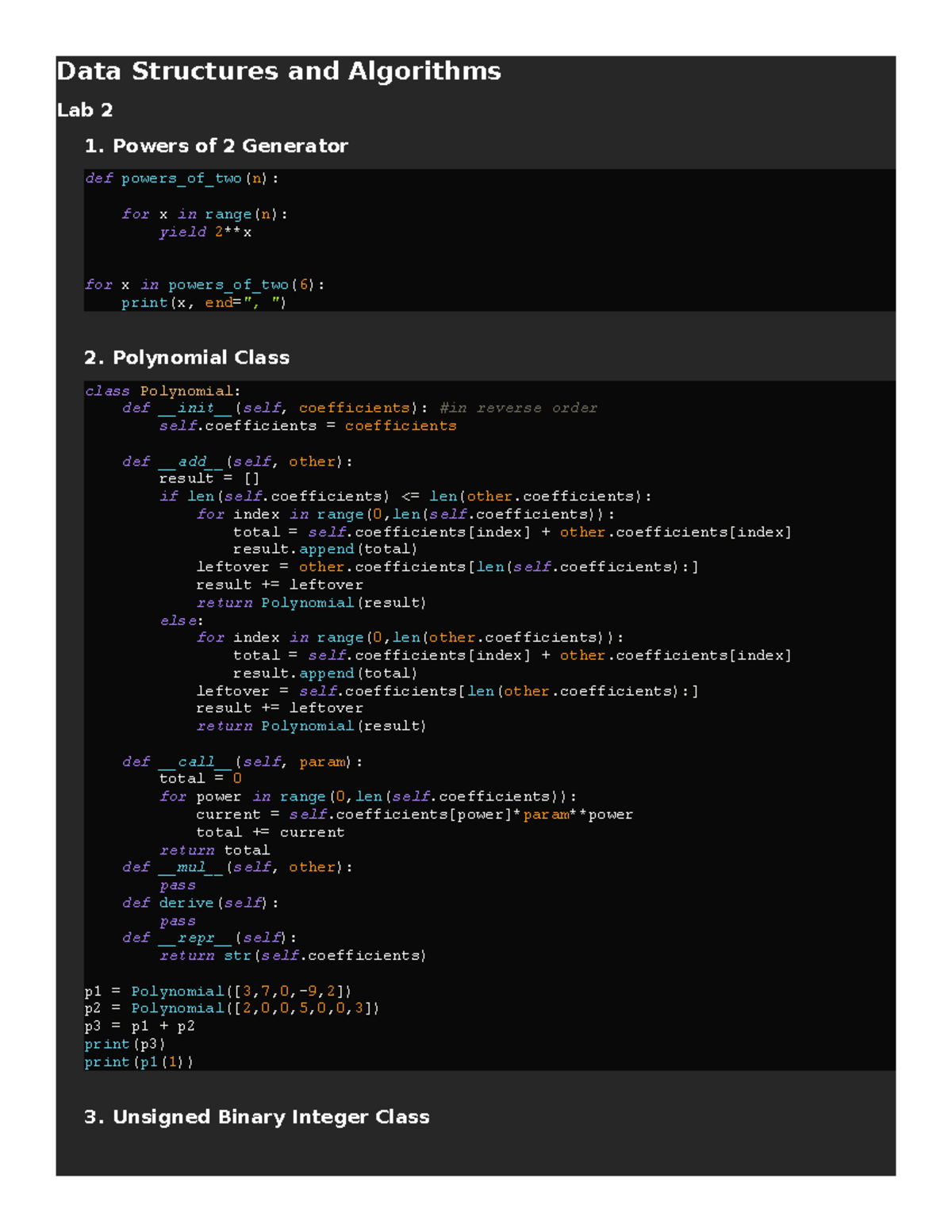Click the "p3 = p1 + p2" line
This screenshot has height=1232, width=952.
pyautogui.click(x=139, y=1027)
